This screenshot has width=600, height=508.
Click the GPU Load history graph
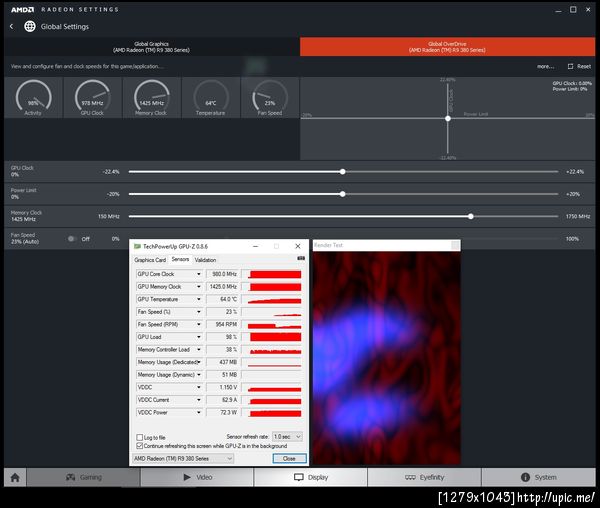tap(272, 337)
